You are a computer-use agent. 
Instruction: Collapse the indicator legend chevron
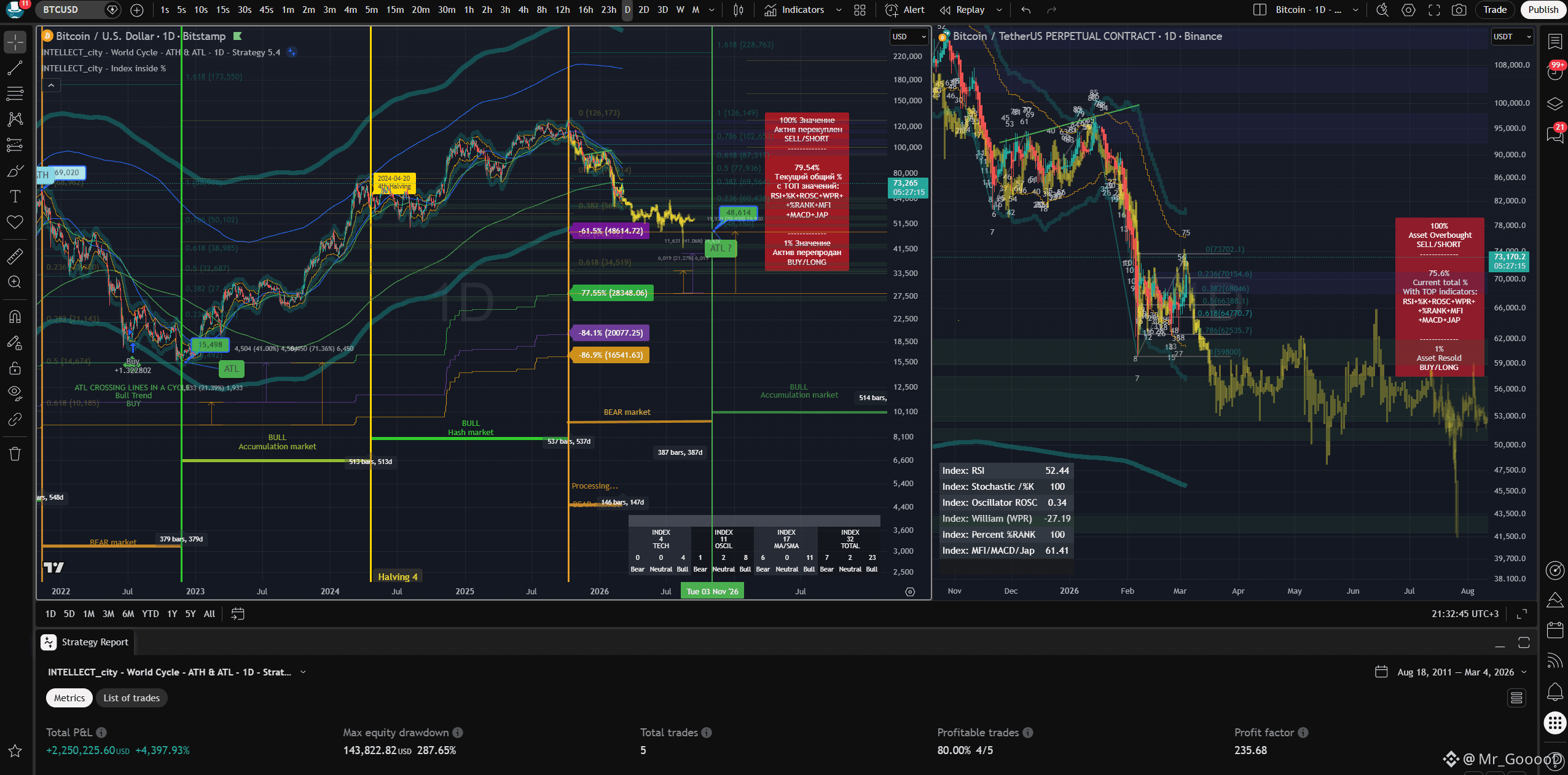52,85
